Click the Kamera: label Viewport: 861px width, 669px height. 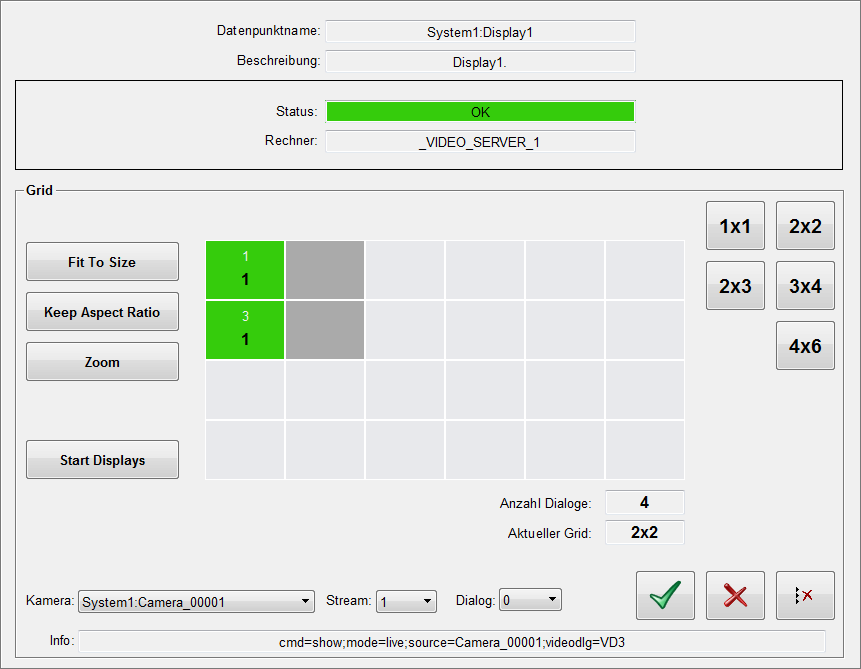coord(50,601)
